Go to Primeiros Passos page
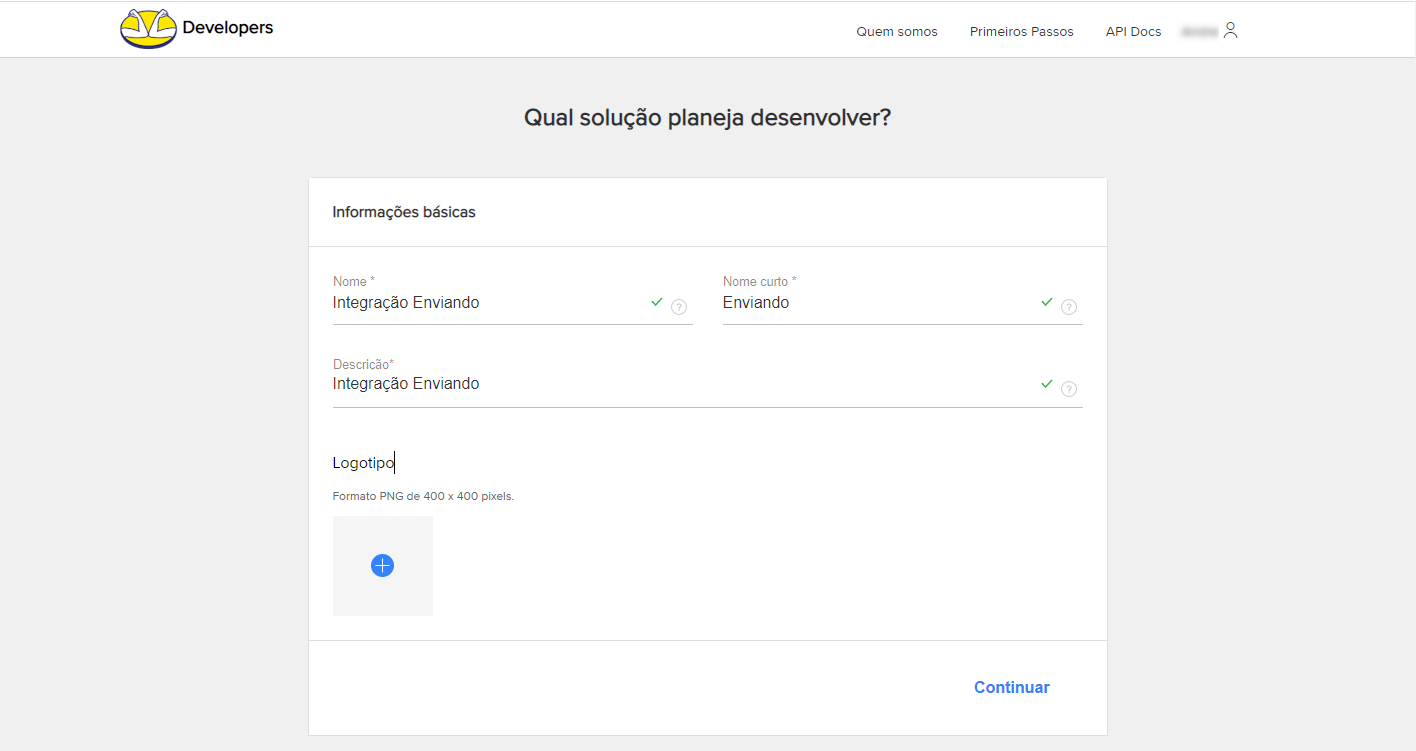The width and height of the screenshot is (1416, 751). [x=1022, y=32]
